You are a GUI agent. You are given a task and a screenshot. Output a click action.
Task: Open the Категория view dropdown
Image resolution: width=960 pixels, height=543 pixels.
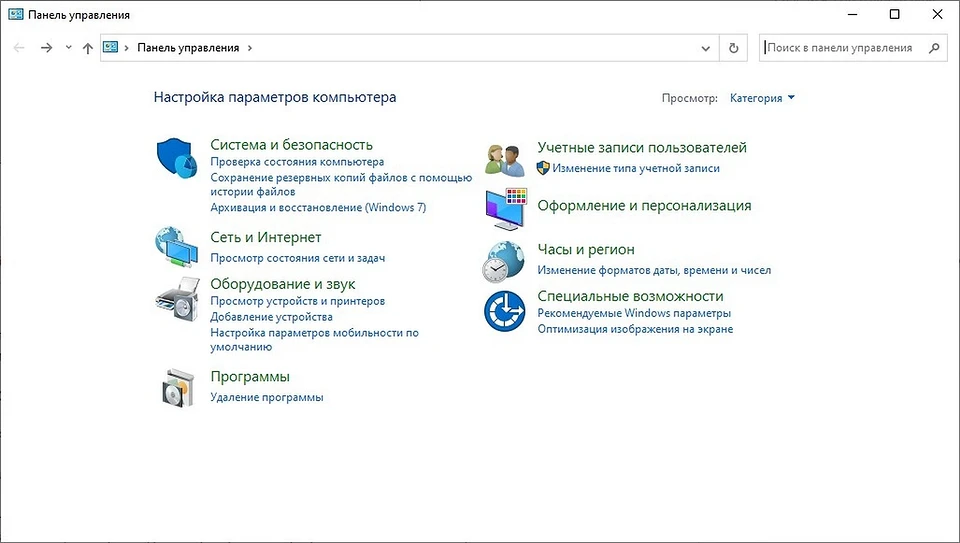click(x=762, y=98)
